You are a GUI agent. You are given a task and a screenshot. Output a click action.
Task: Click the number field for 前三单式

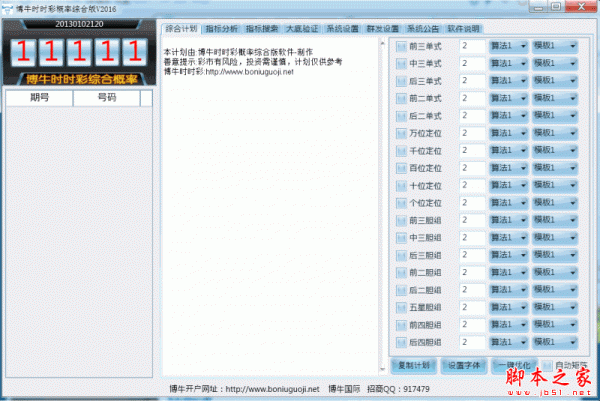(472, 46)
